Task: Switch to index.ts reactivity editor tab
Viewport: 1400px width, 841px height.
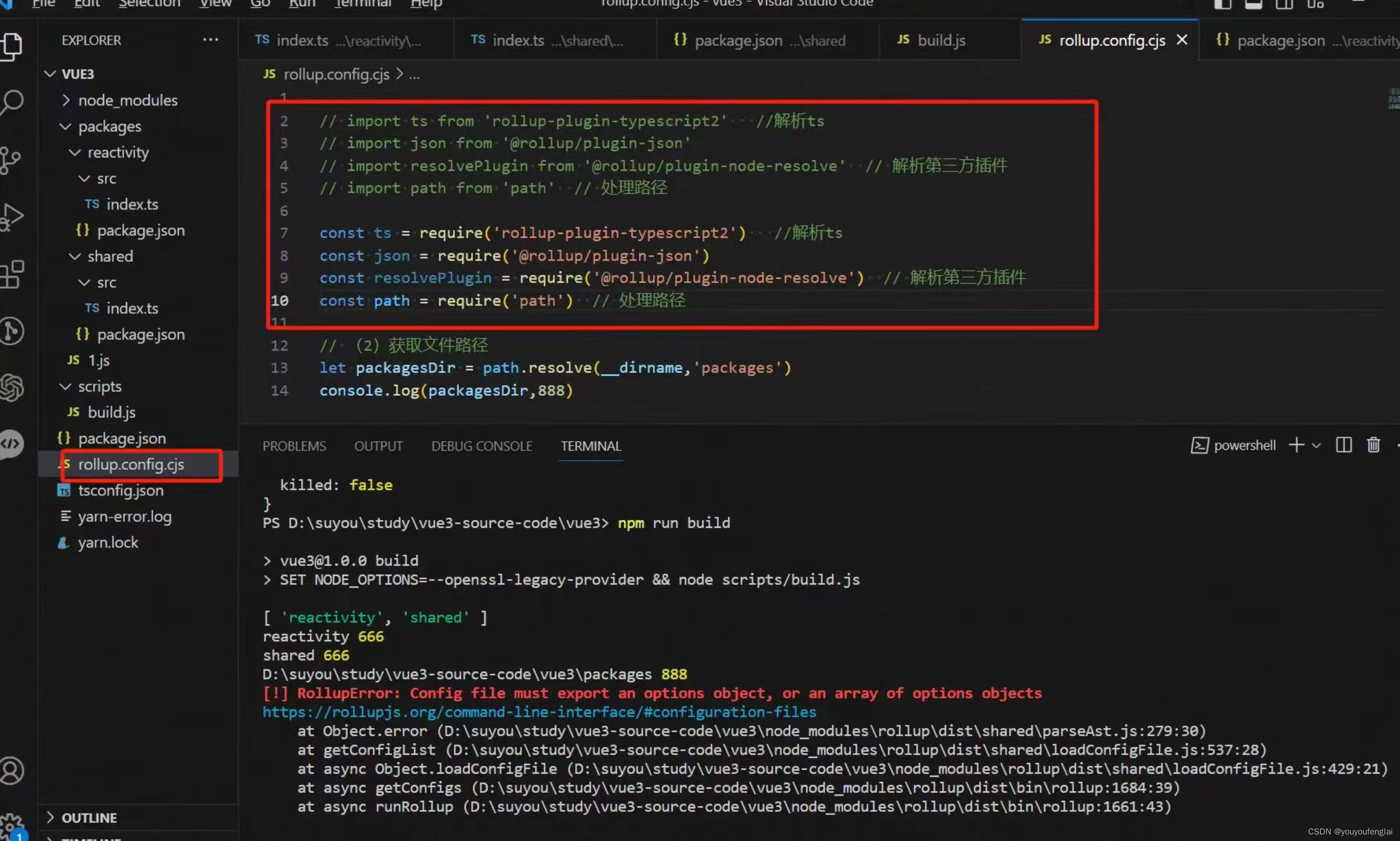Action: [345, 40]
